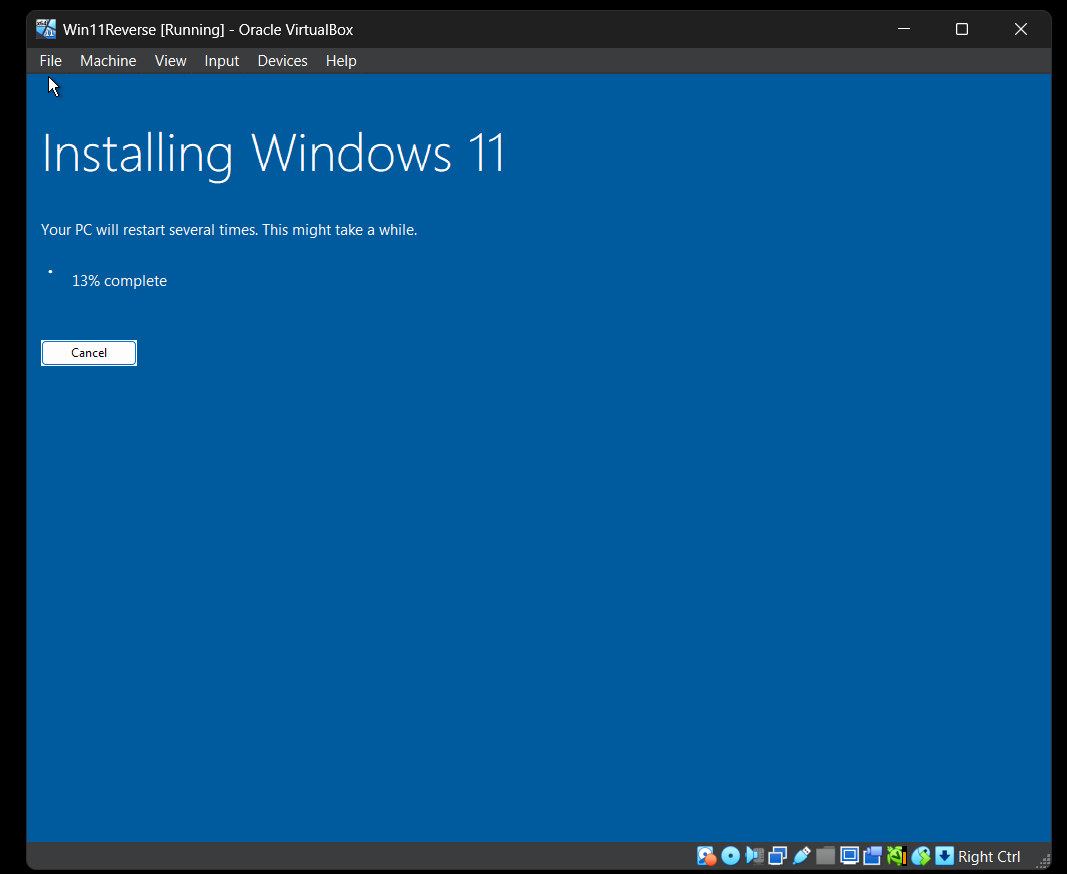Click the recording status icon
This screenshot has width=1067, height=874.
(x=873, y=856)
